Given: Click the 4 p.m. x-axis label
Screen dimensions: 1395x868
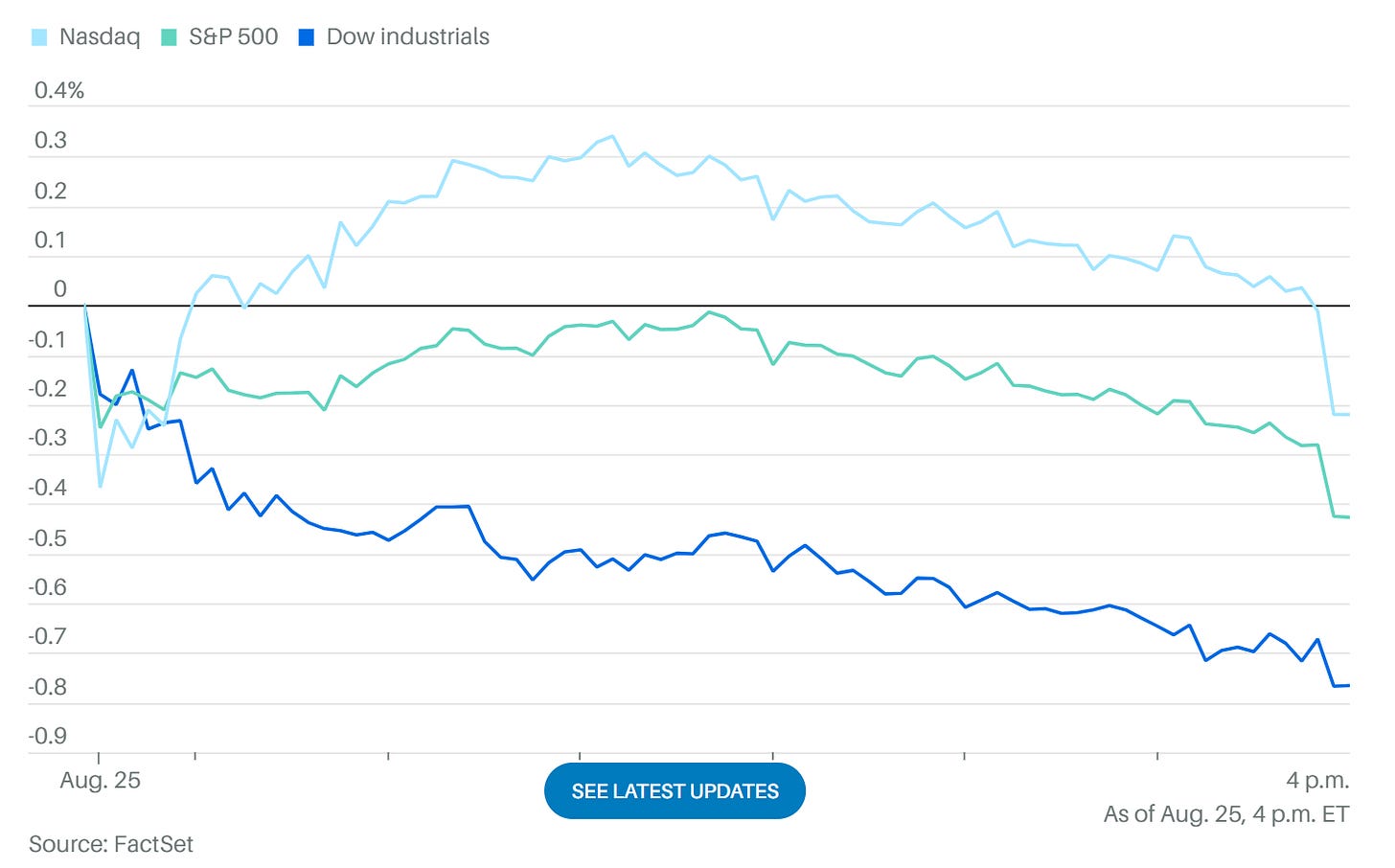Looking at the screenshot, I should tap(1317, 781).
